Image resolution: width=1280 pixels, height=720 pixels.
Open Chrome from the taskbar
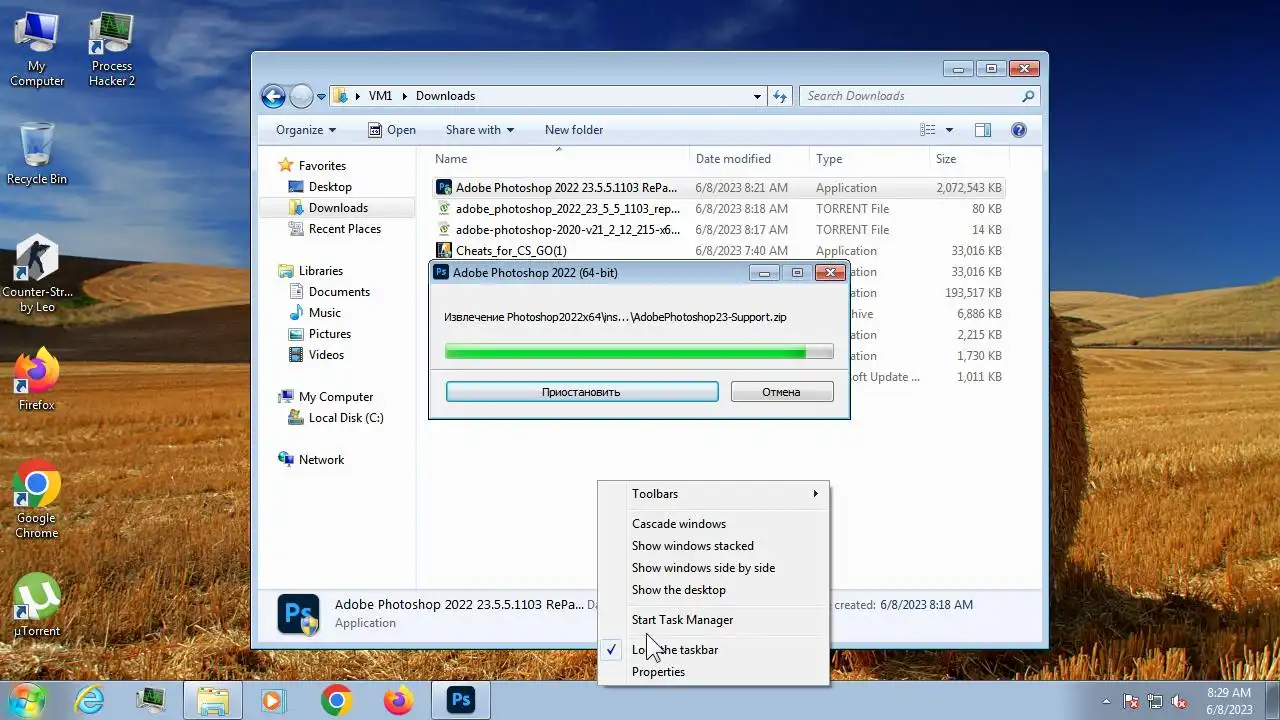click(336, 700)
